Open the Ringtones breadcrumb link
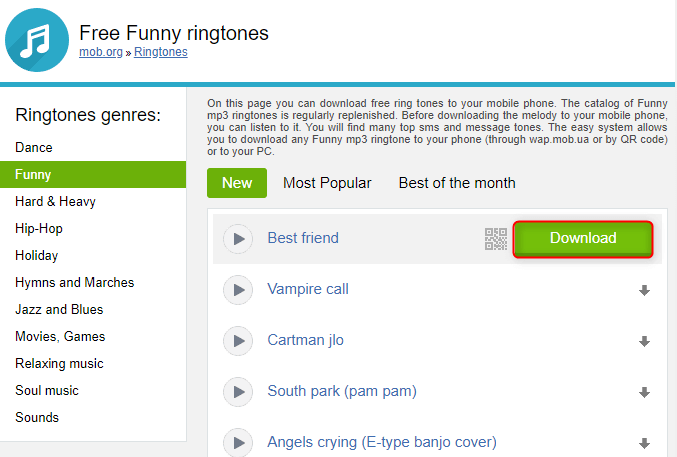Screen dimensions: 677x457 [x=161, y=52]
